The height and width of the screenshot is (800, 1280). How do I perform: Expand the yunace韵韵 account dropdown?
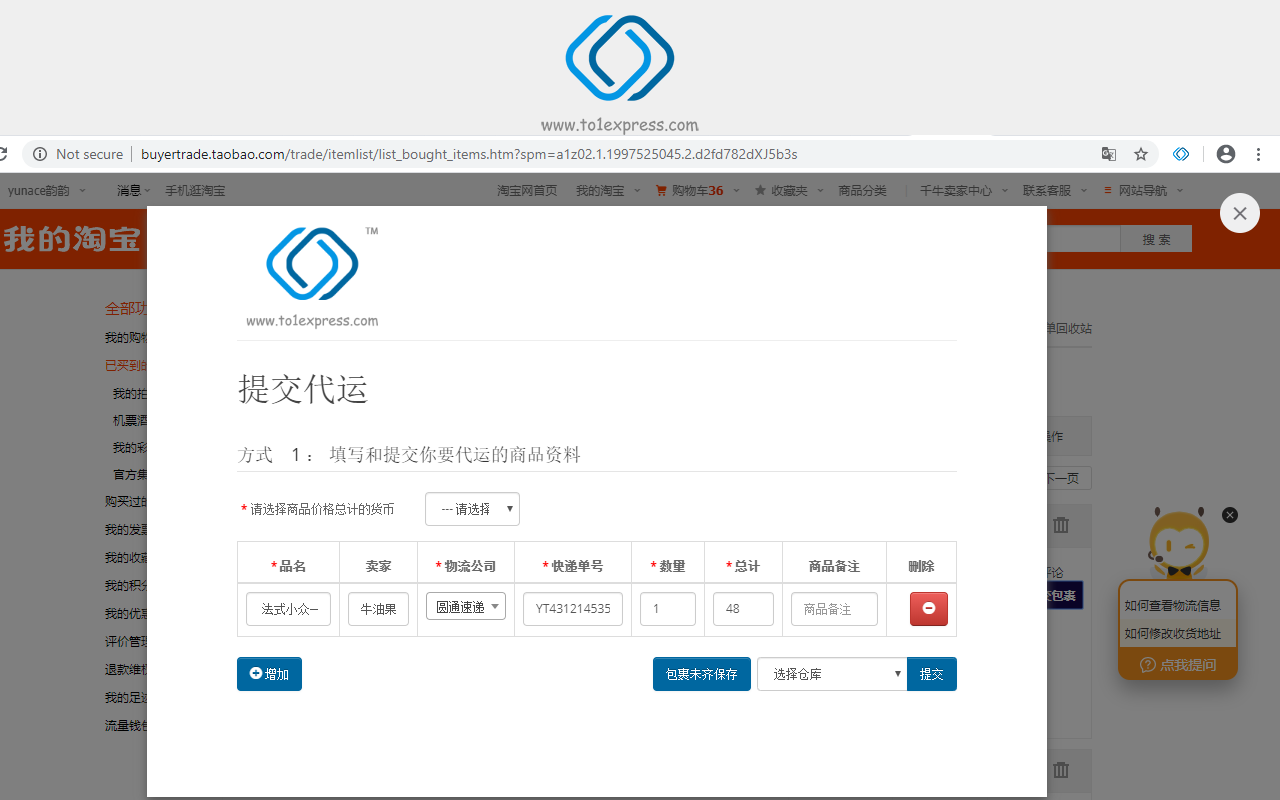click(47, 190)
